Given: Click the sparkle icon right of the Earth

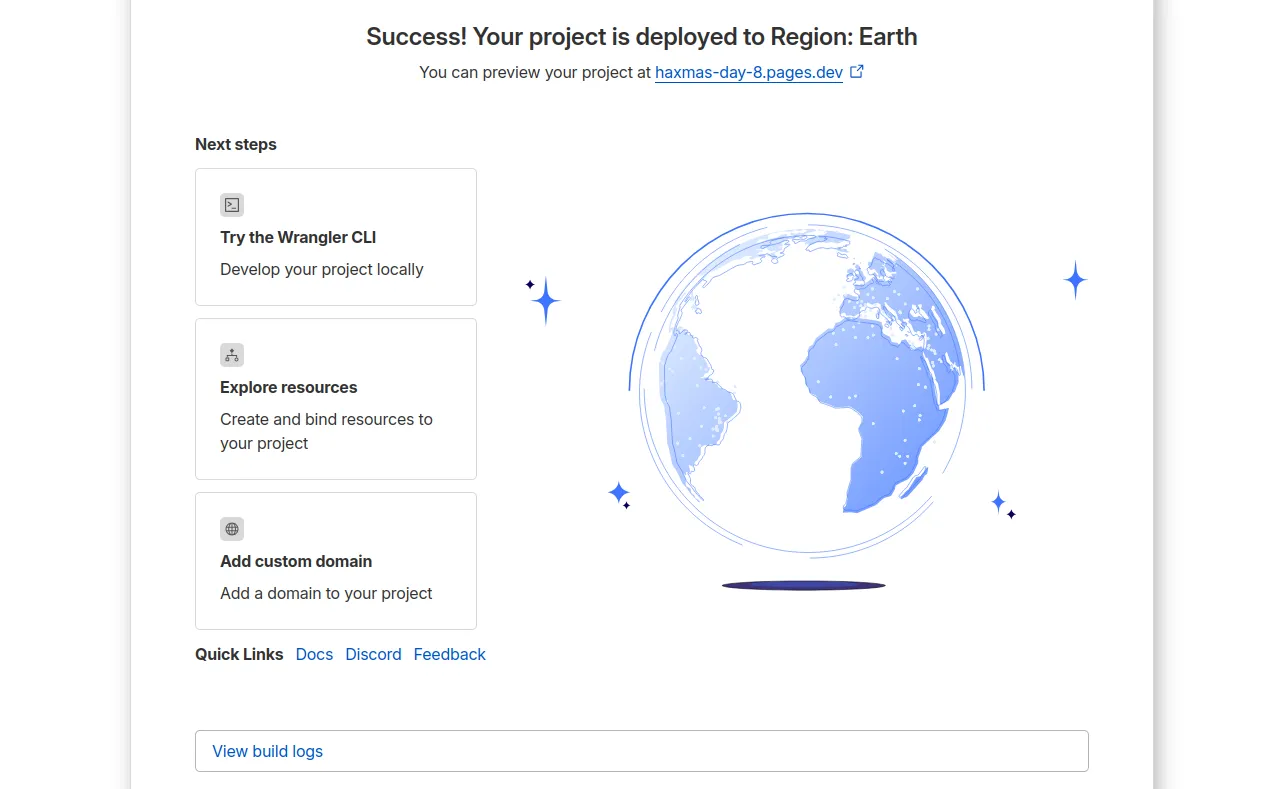Looking at the screenshot, I should pos(1075,280).
